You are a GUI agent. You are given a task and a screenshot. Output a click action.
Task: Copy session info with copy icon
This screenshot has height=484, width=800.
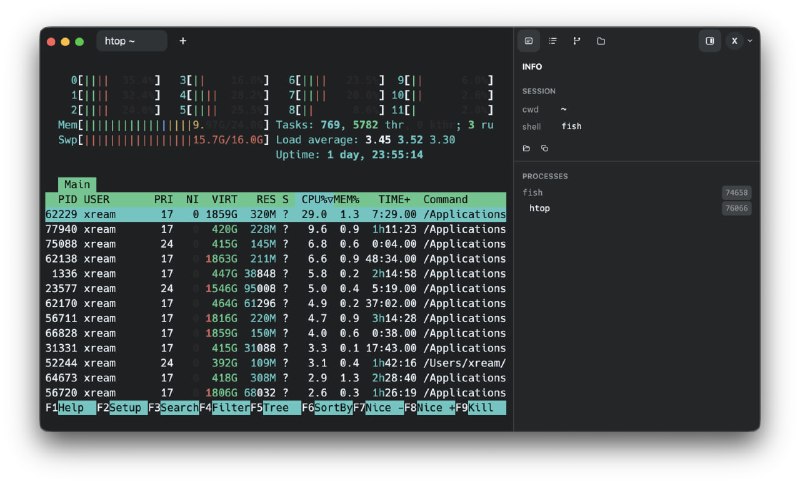[544, 148]
